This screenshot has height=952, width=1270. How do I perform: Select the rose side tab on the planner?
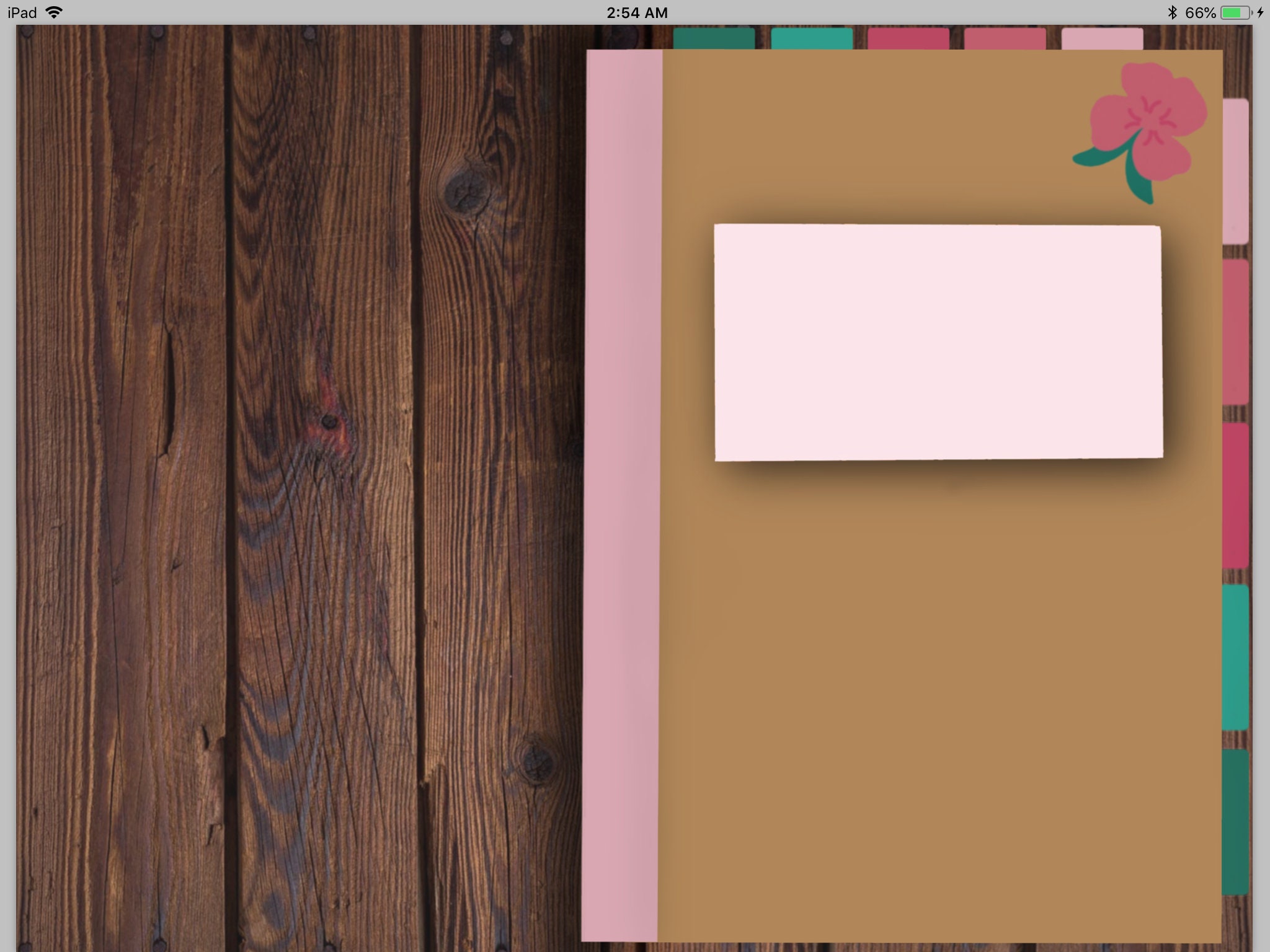1235,332
